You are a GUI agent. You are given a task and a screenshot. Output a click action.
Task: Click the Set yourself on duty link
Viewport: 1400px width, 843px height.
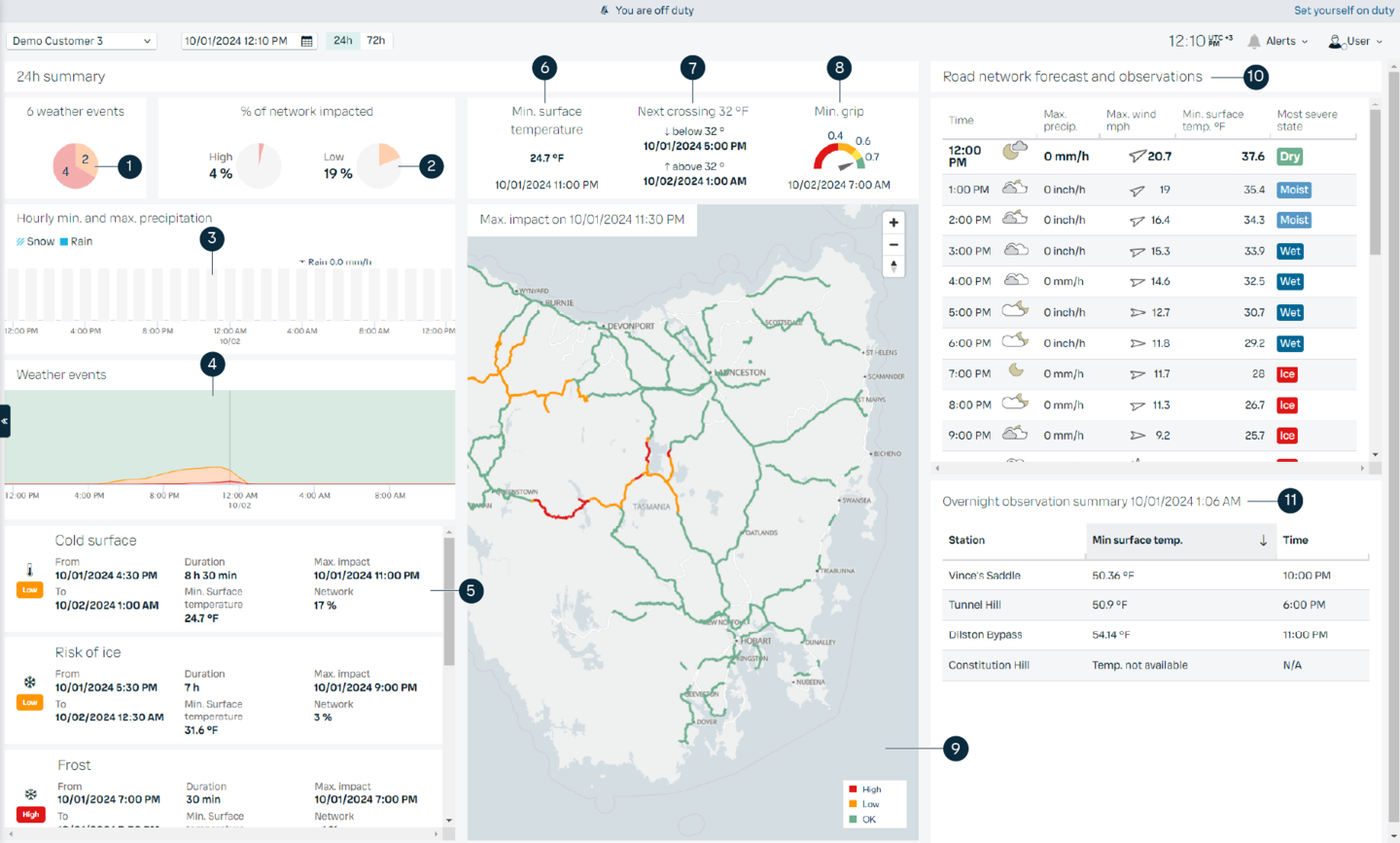click(1343, 10)
